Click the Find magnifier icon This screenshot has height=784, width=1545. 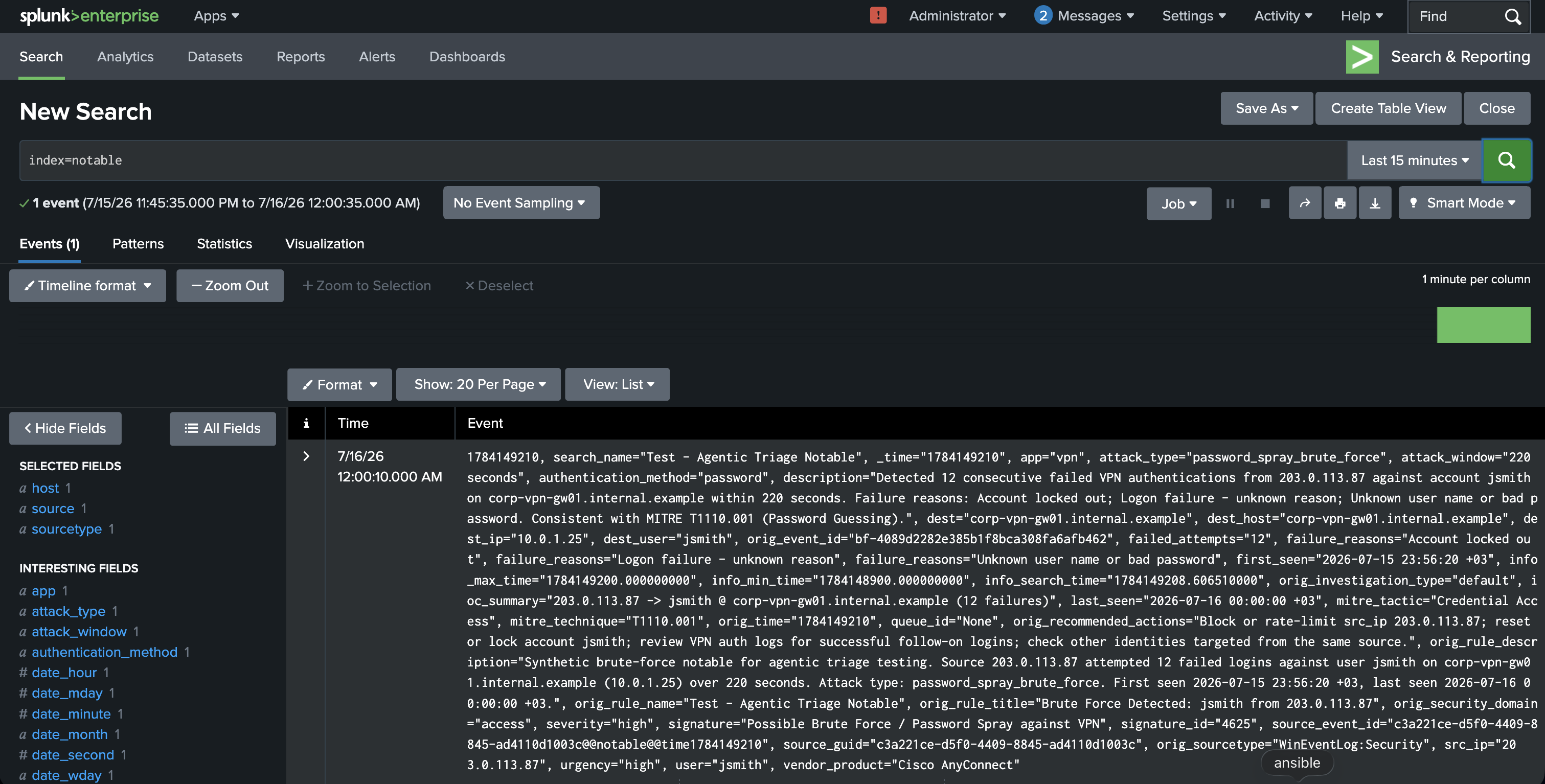tap(1513, 16)
